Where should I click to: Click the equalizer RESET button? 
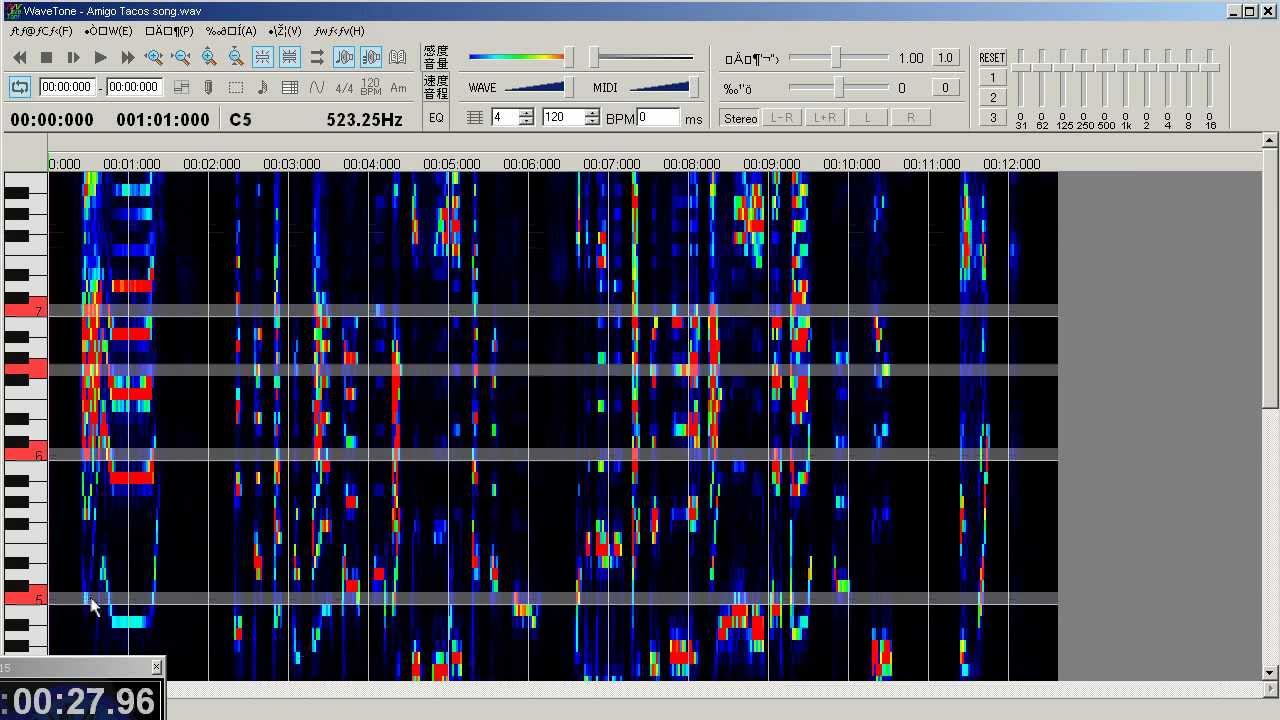[992, 58]
